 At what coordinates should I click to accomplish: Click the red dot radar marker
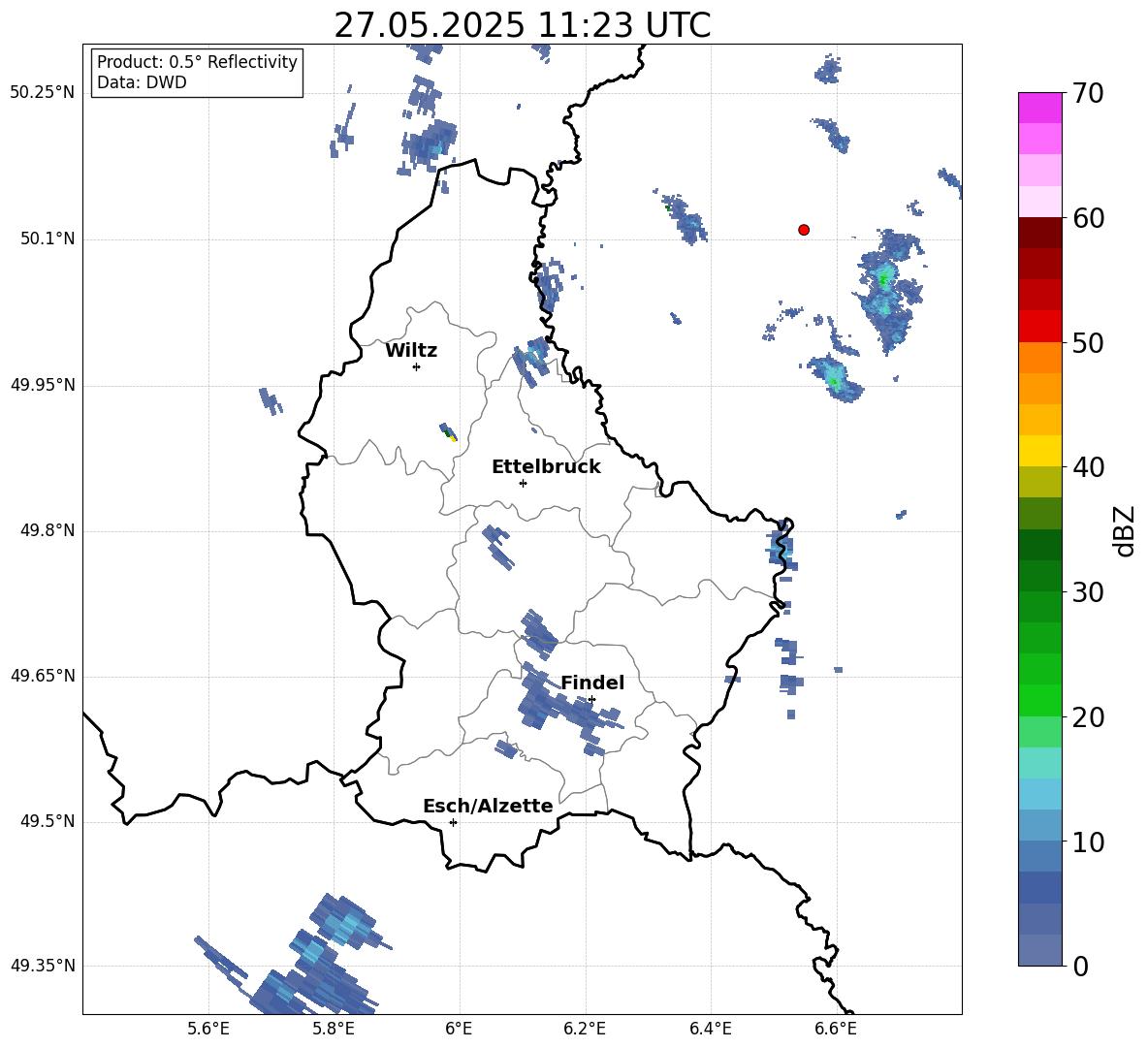coord(804,230)
